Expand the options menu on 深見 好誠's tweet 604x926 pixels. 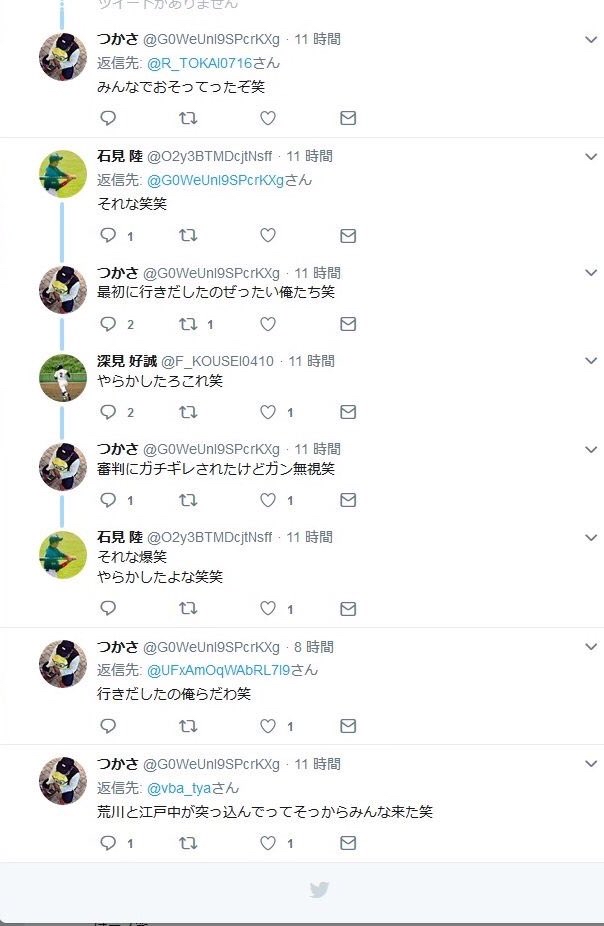coord(591,361)
